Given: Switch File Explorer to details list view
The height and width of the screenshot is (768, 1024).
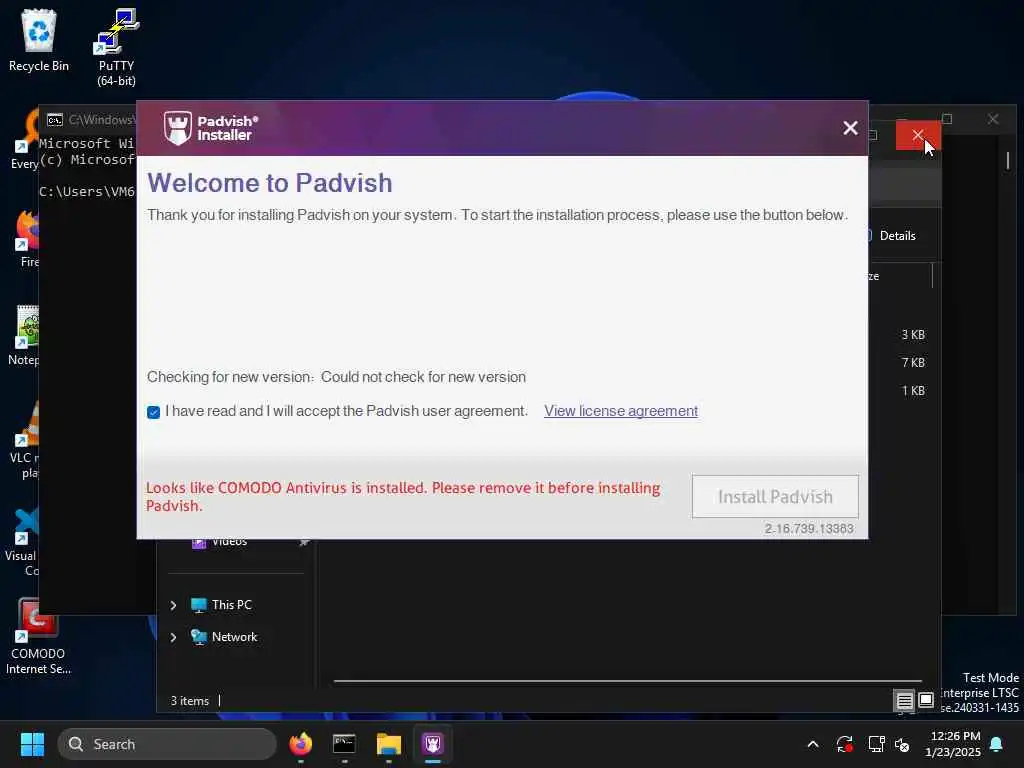Looking at the screenshot, I should click(x=904, y=701).
